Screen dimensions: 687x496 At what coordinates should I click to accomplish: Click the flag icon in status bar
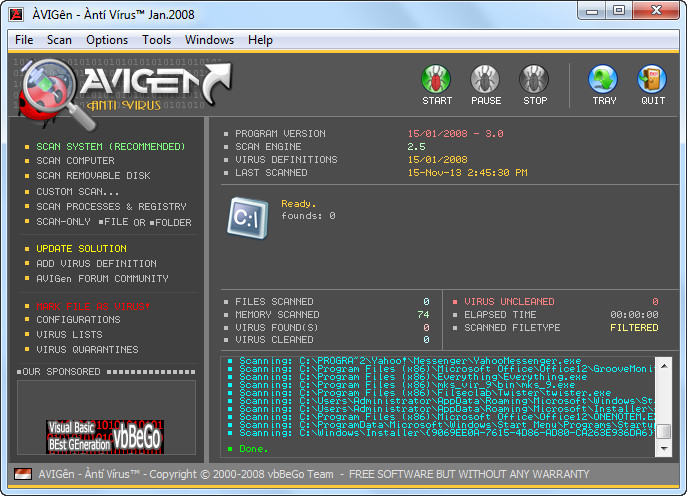[x=23, y=474]
